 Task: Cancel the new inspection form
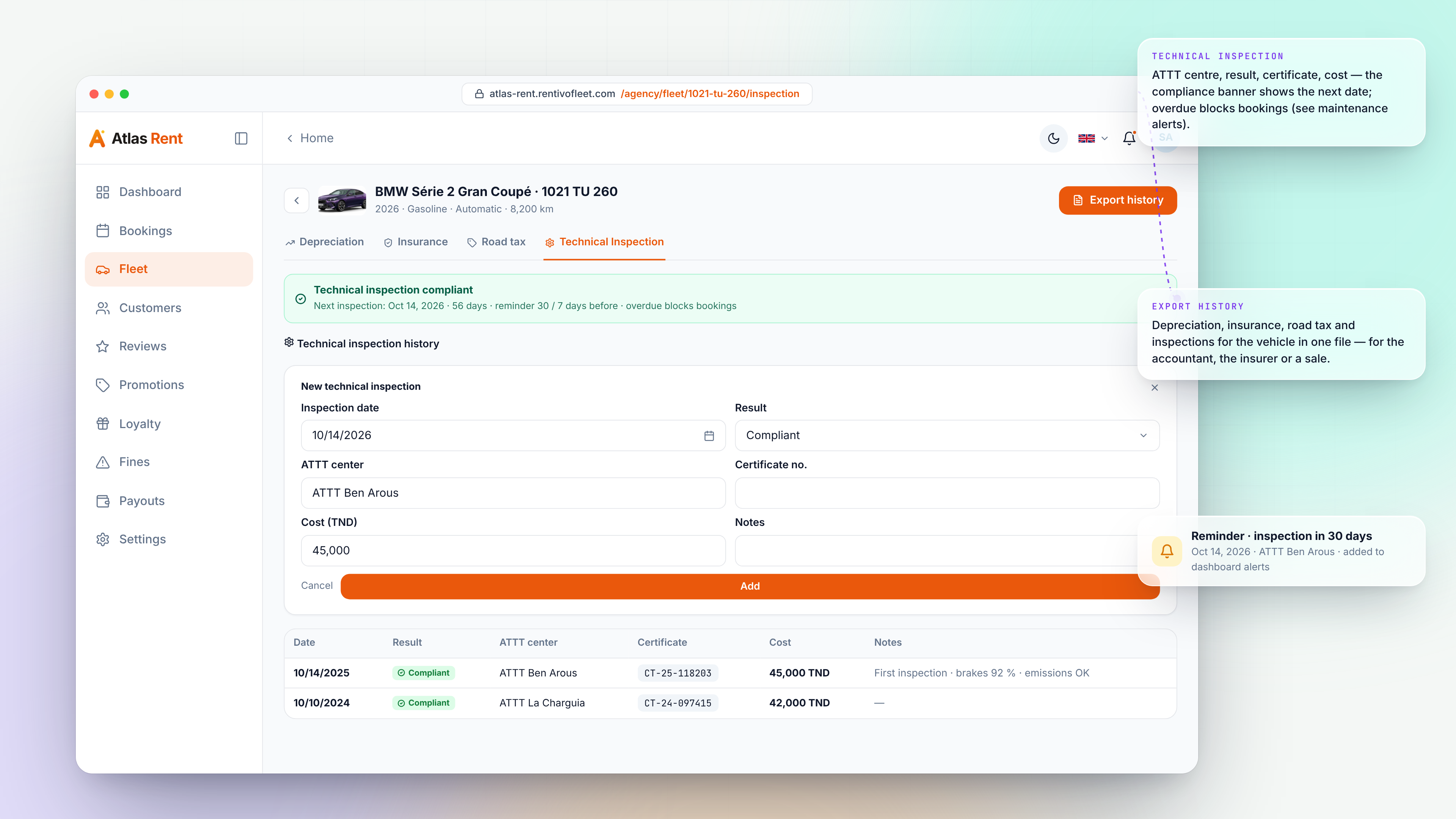[317, 585]
